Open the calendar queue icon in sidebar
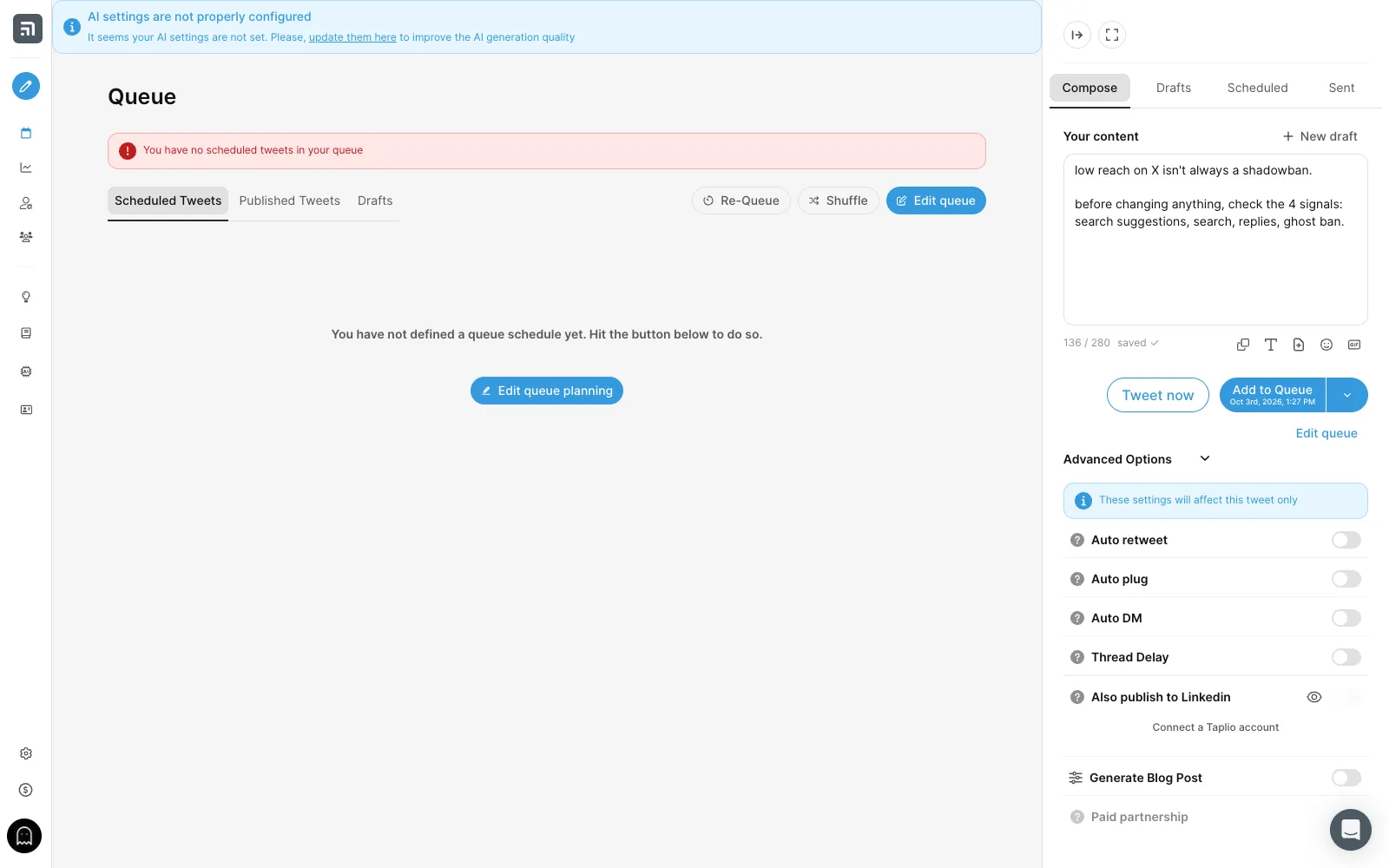Image resolution: width=1389 pixels, height=868 pixels. pos(26,133)
